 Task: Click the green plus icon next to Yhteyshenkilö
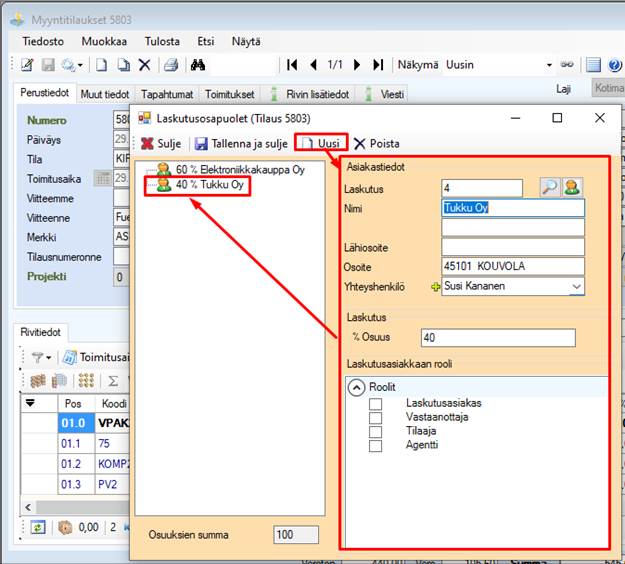(435, 286)
